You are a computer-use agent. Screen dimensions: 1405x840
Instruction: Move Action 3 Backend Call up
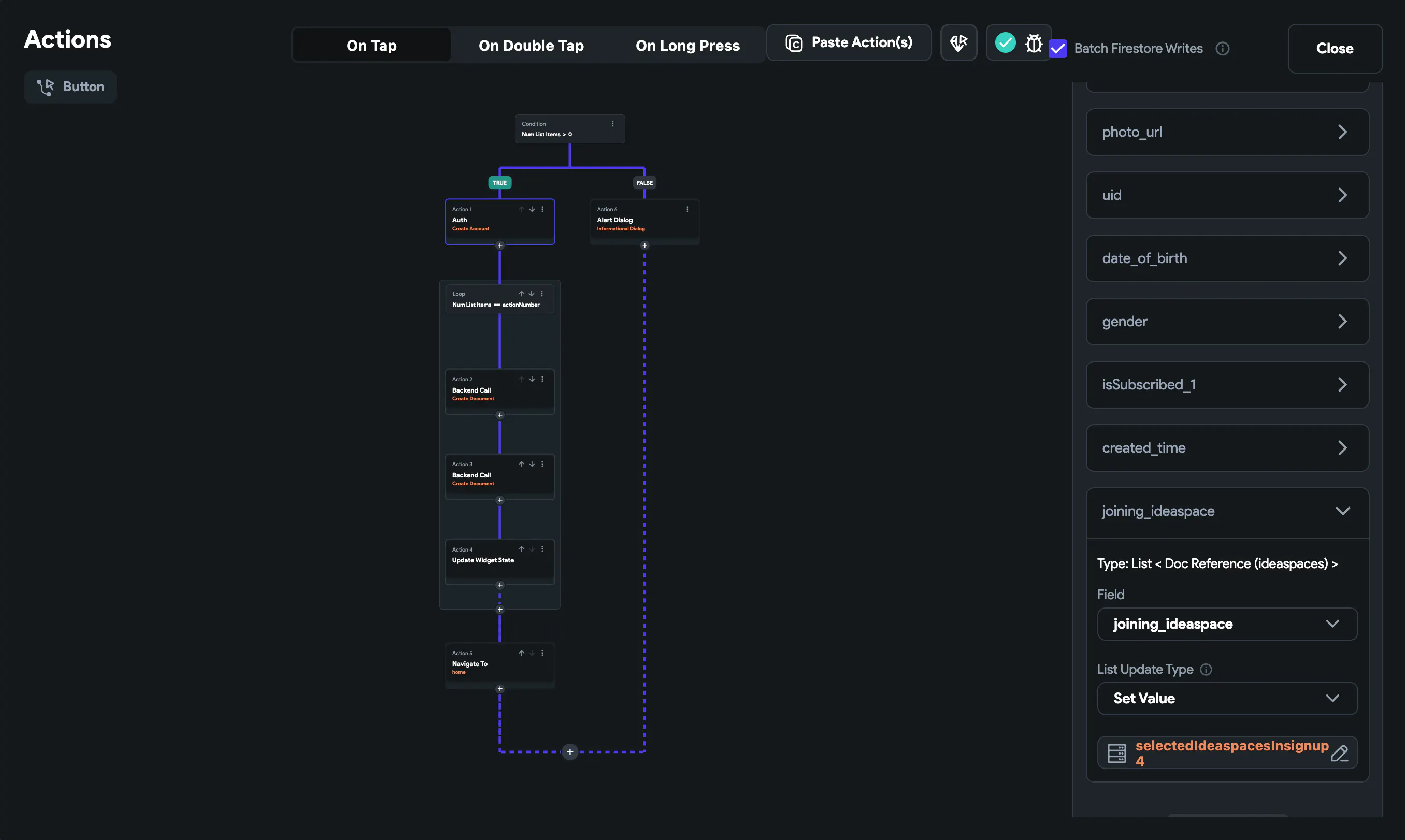pyautogui.click(x=521, y=464)
